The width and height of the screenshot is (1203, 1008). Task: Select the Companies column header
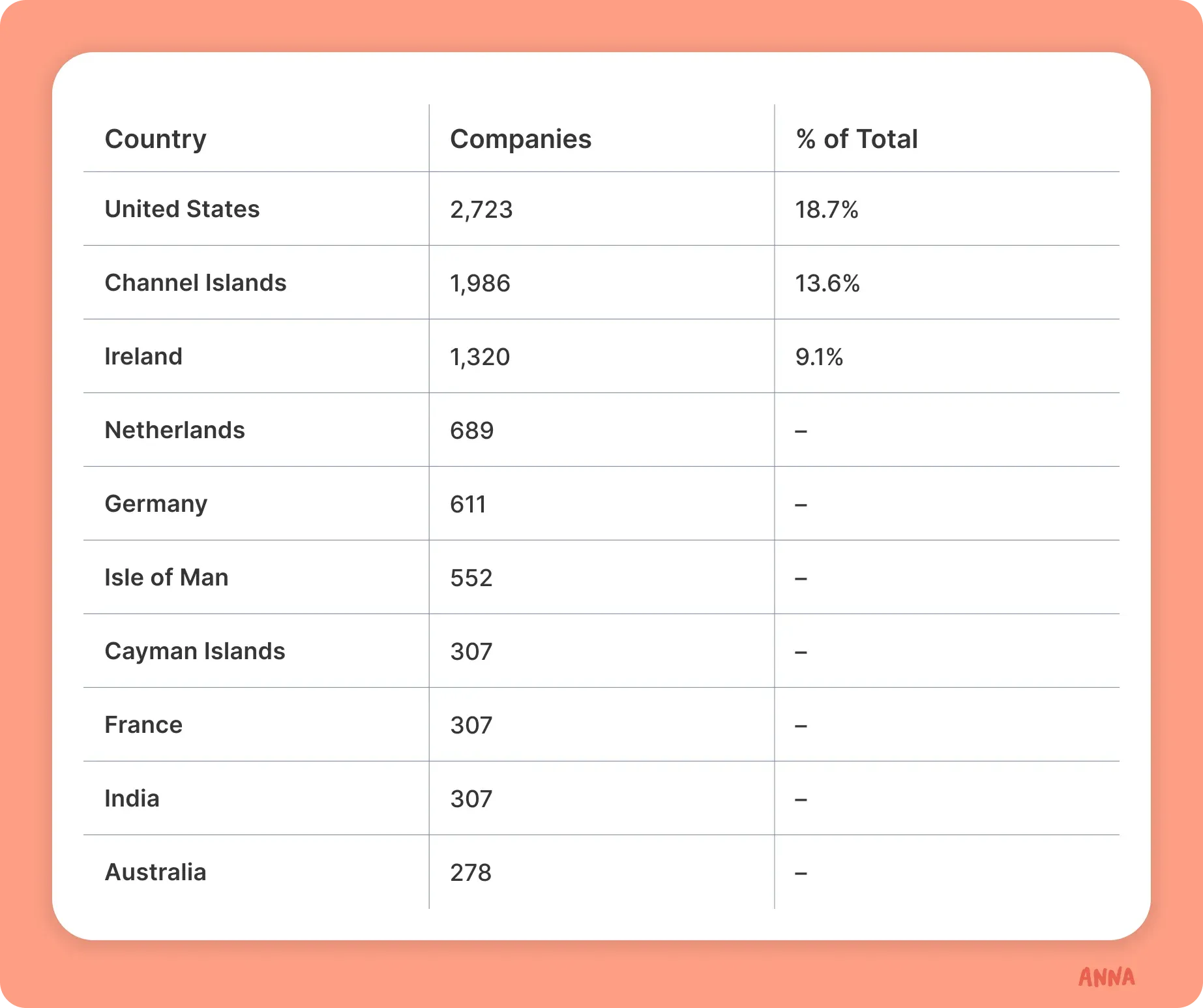[520, 139]
